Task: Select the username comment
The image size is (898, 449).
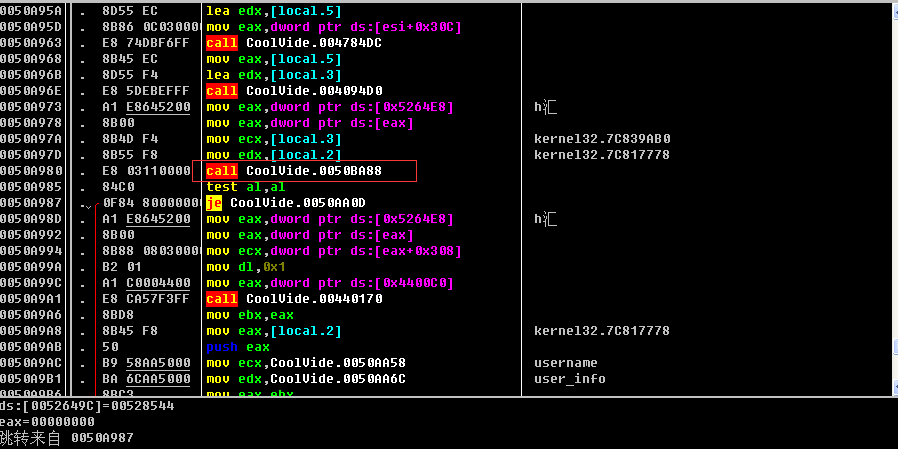Action: coord(565,363)
